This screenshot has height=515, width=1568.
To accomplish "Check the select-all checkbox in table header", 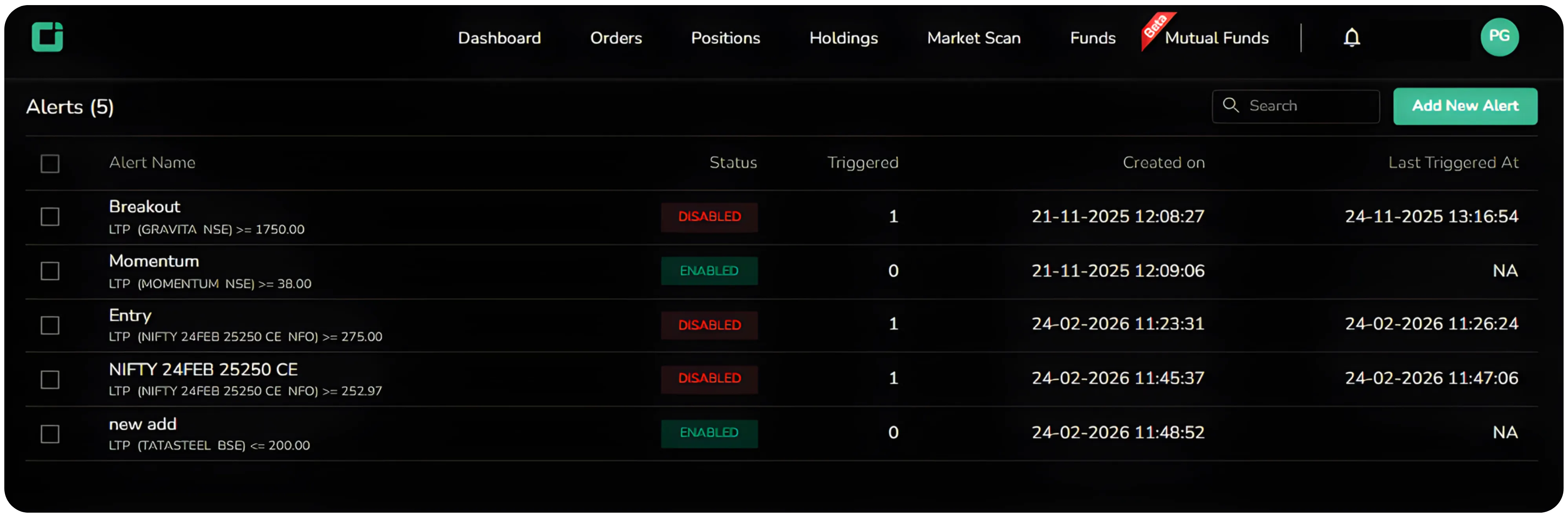I will tap(49, 163).
